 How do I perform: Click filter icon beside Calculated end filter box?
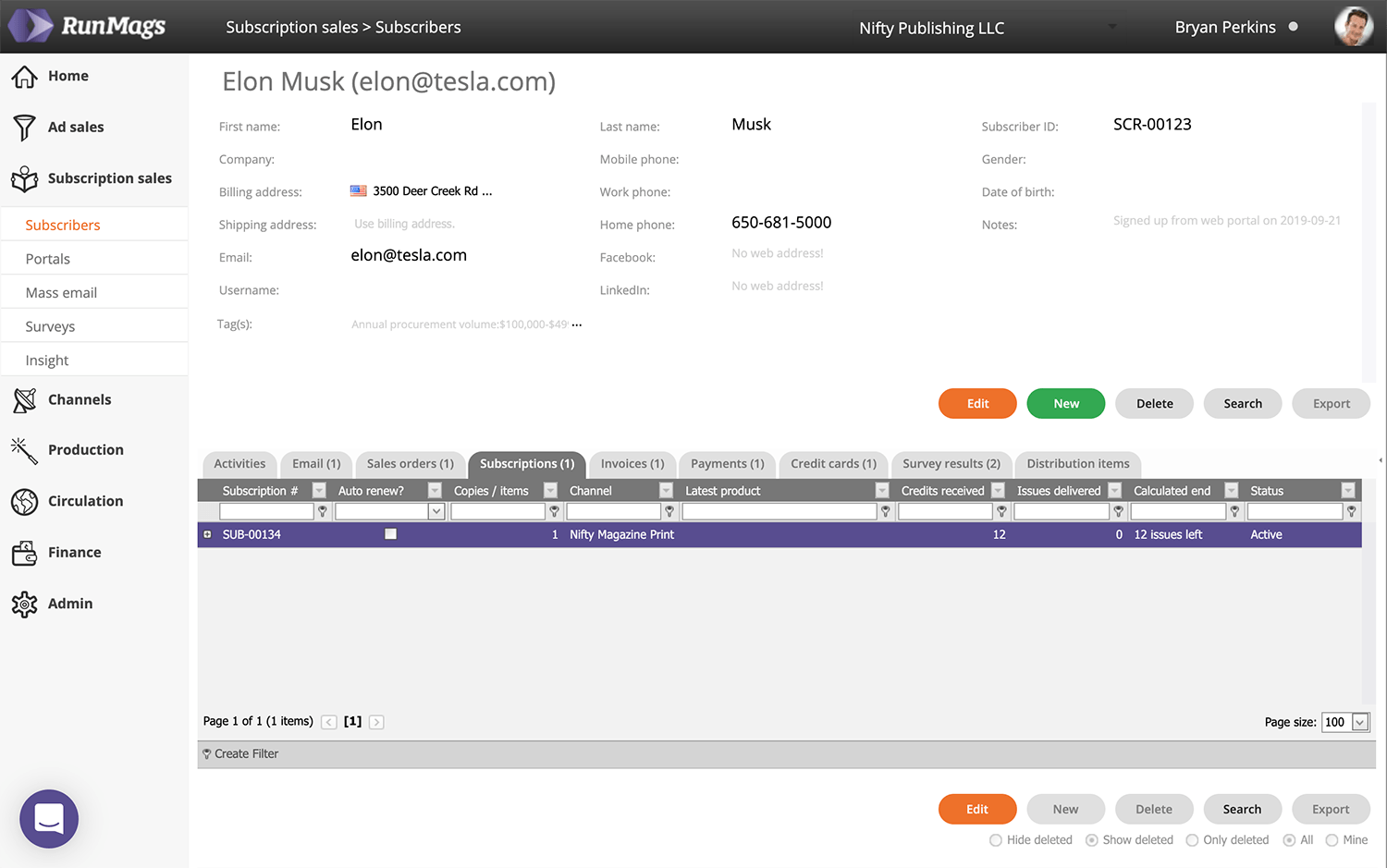[1235, 511]
